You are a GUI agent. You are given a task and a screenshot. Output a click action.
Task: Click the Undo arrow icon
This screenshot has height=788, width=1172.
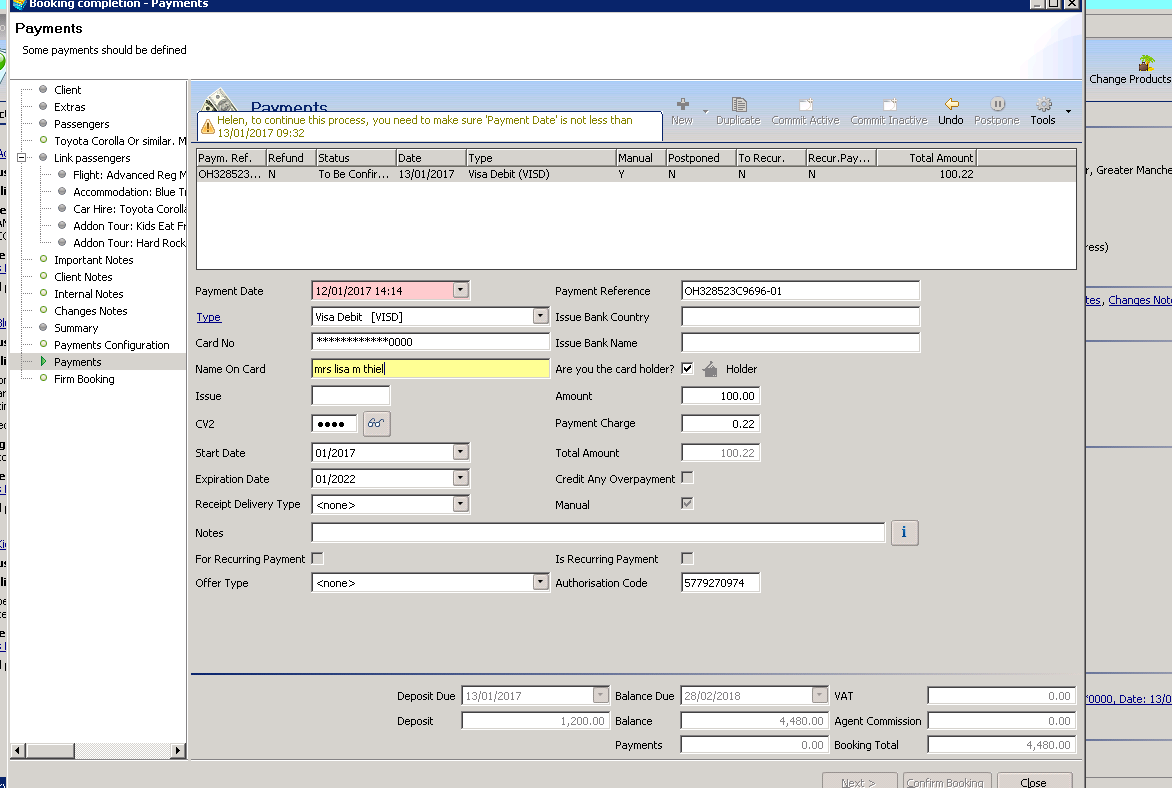click(x=951, y=104)
